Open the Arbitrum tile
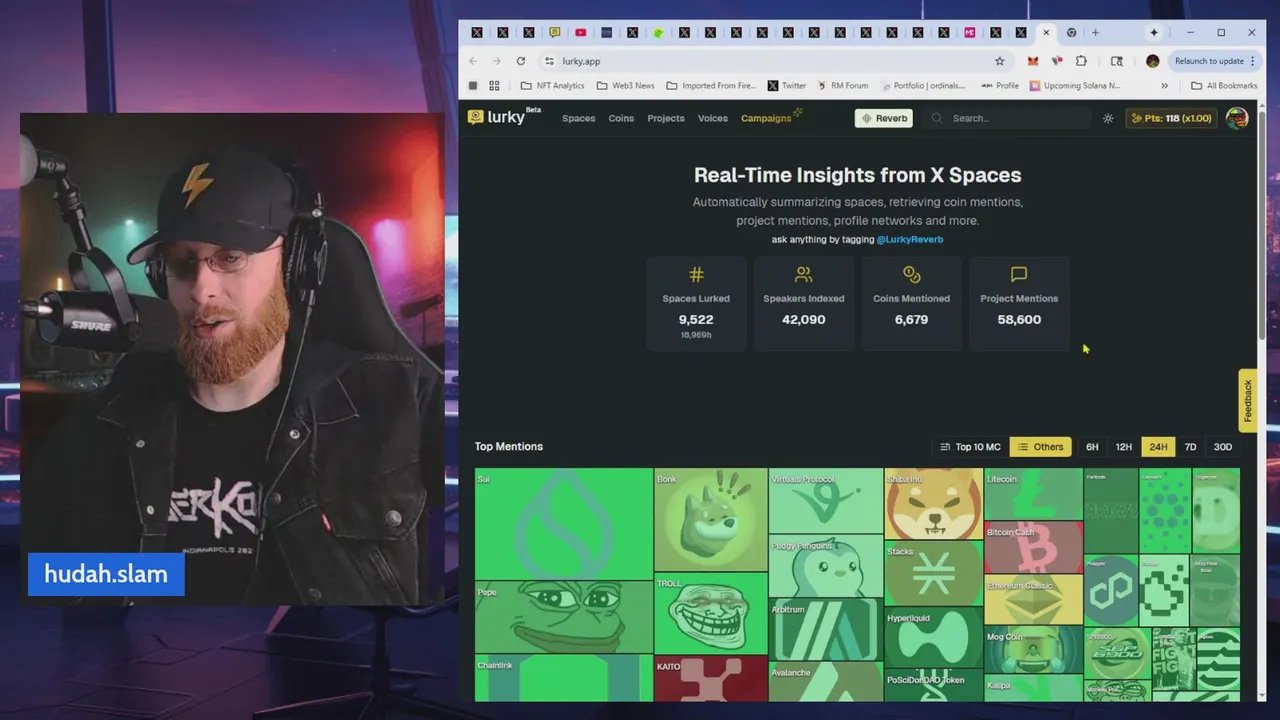 [826, 630]
